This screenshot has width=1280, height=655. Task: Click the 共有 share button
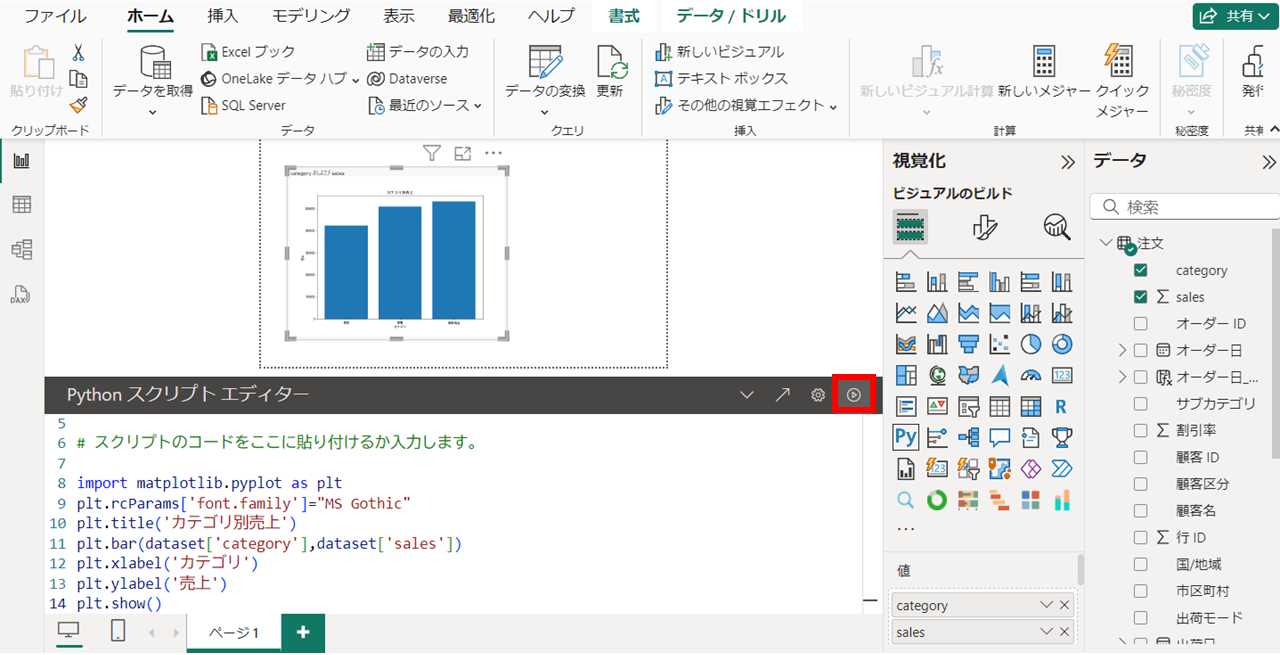tap(1236, 16)
